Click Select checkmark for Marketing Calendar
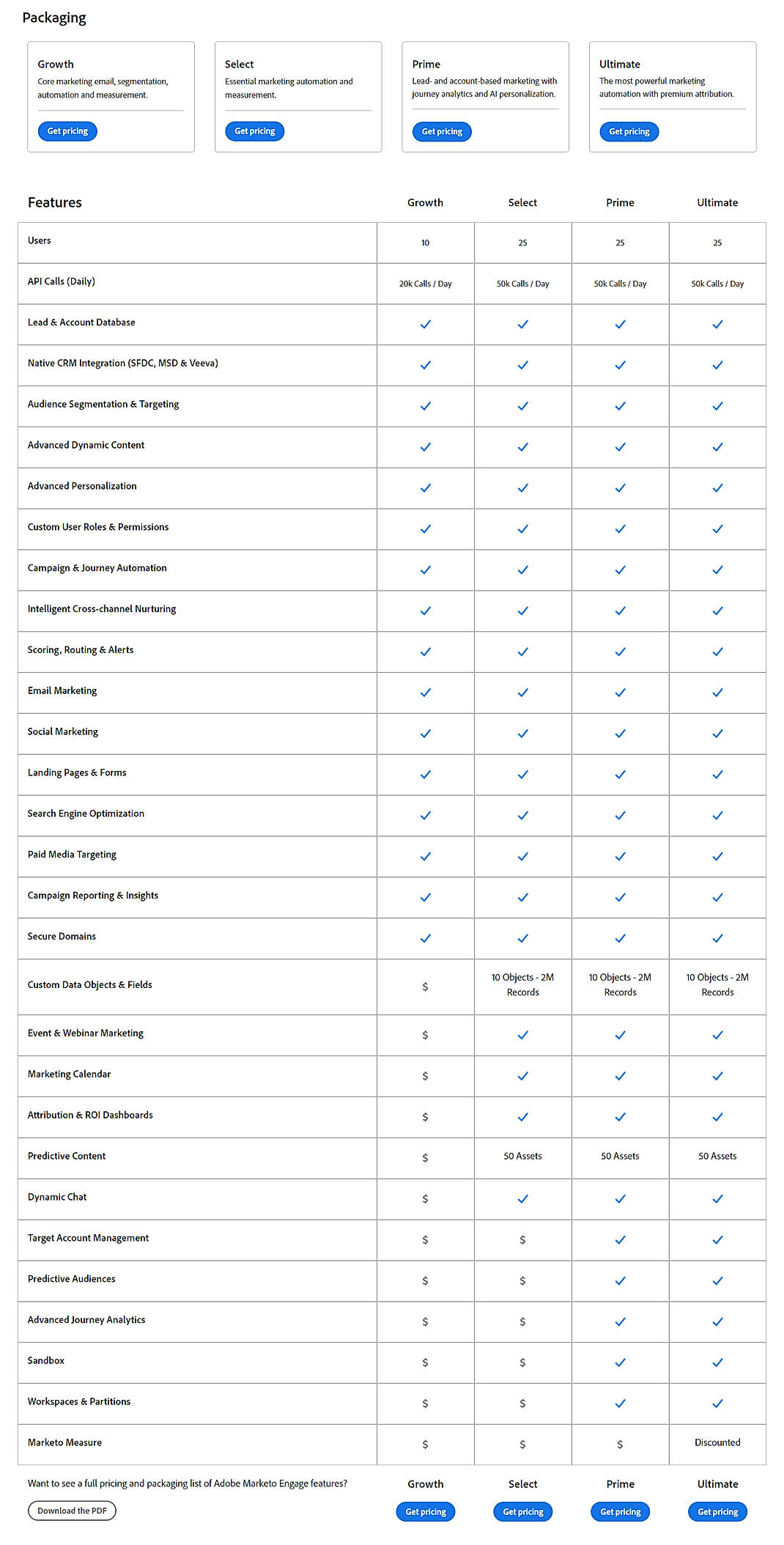This screenshot has width=784, height=1545. 522,1076
